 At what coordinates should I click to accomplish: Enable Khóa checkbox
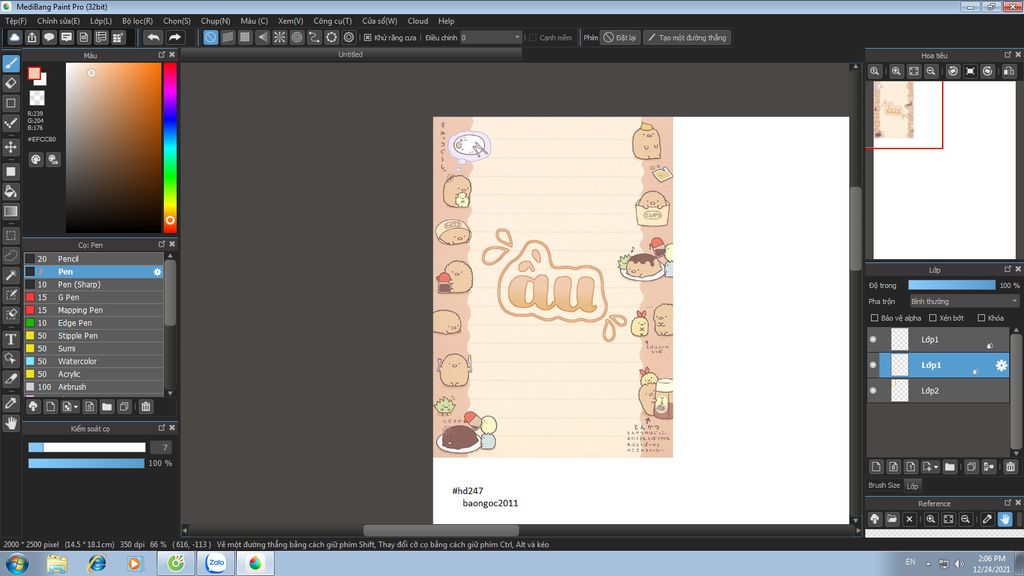point(981,318)
